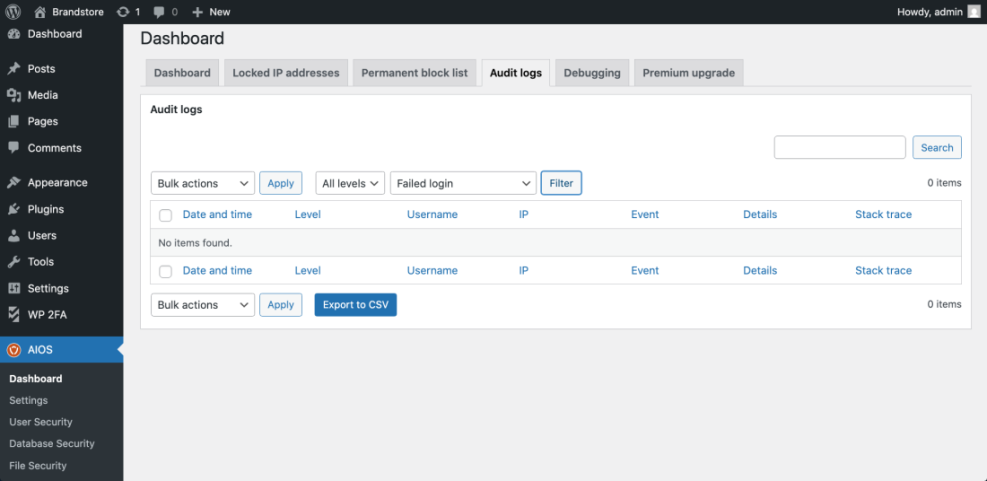This screenshot has width=987, height=481.
Task: Sort by Stack trace in table footer
Action: (883, 270)
